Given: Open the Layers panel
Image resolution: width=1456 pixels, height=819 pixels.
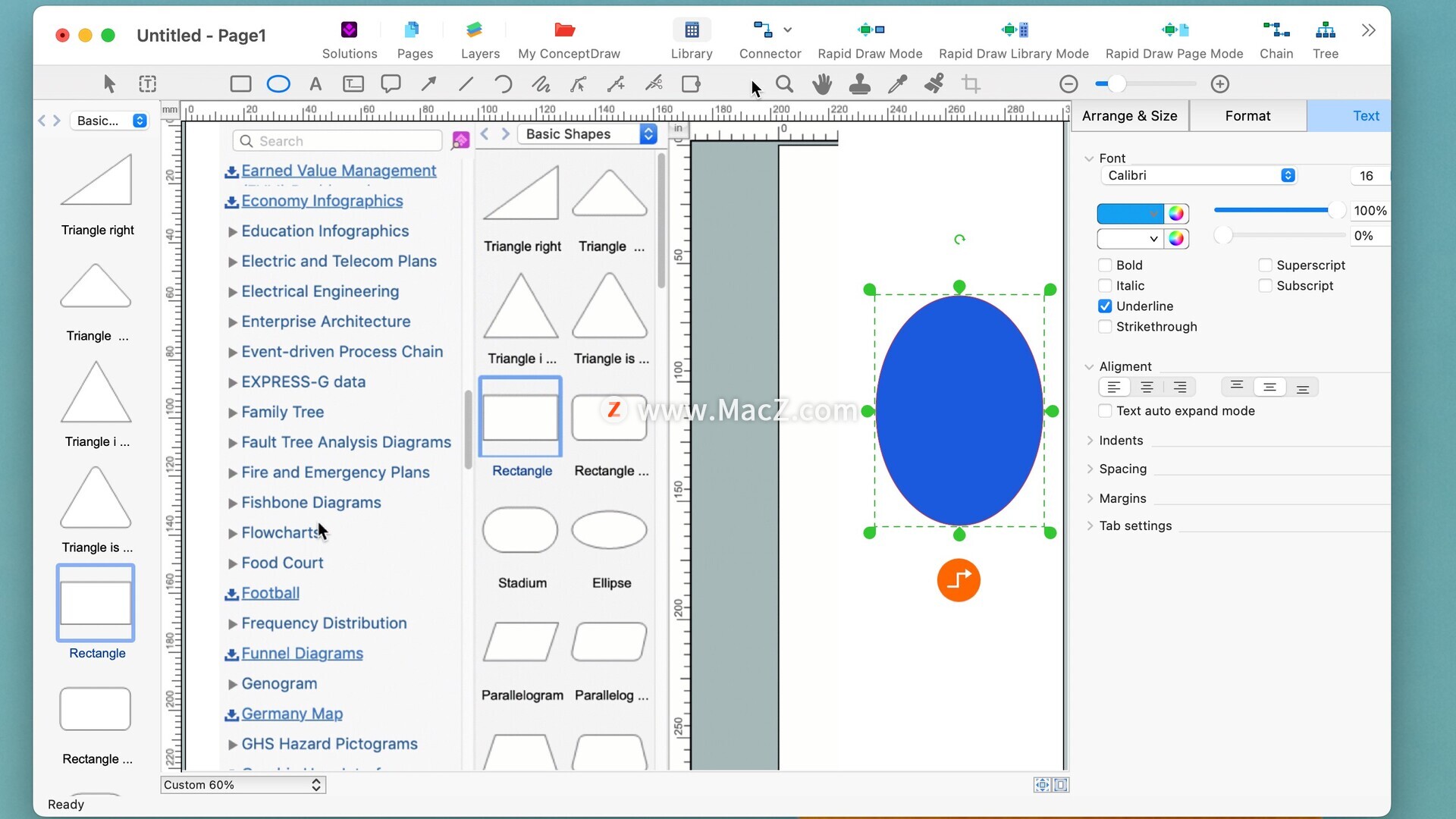Looking at the screenshot, I should (480, 39).
